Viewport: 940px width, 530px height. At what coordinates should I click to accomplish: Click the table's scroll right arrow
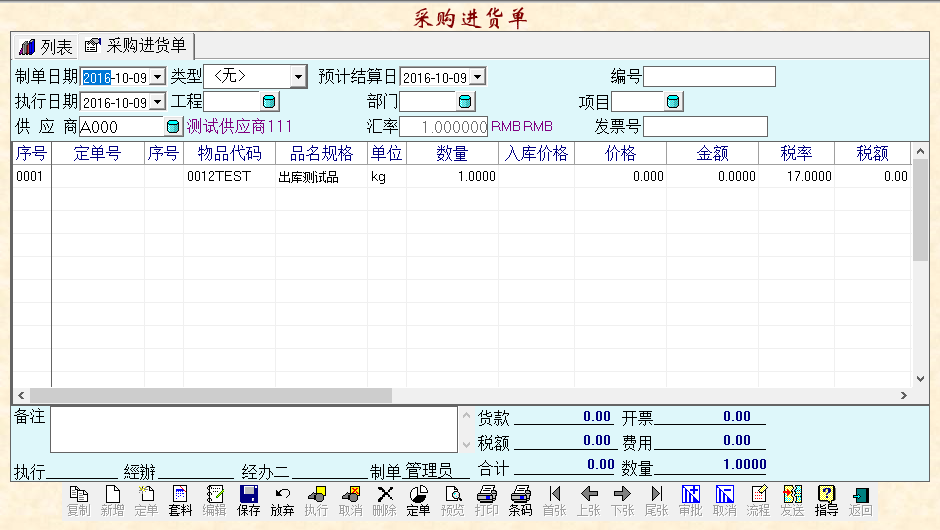[903, 395]
